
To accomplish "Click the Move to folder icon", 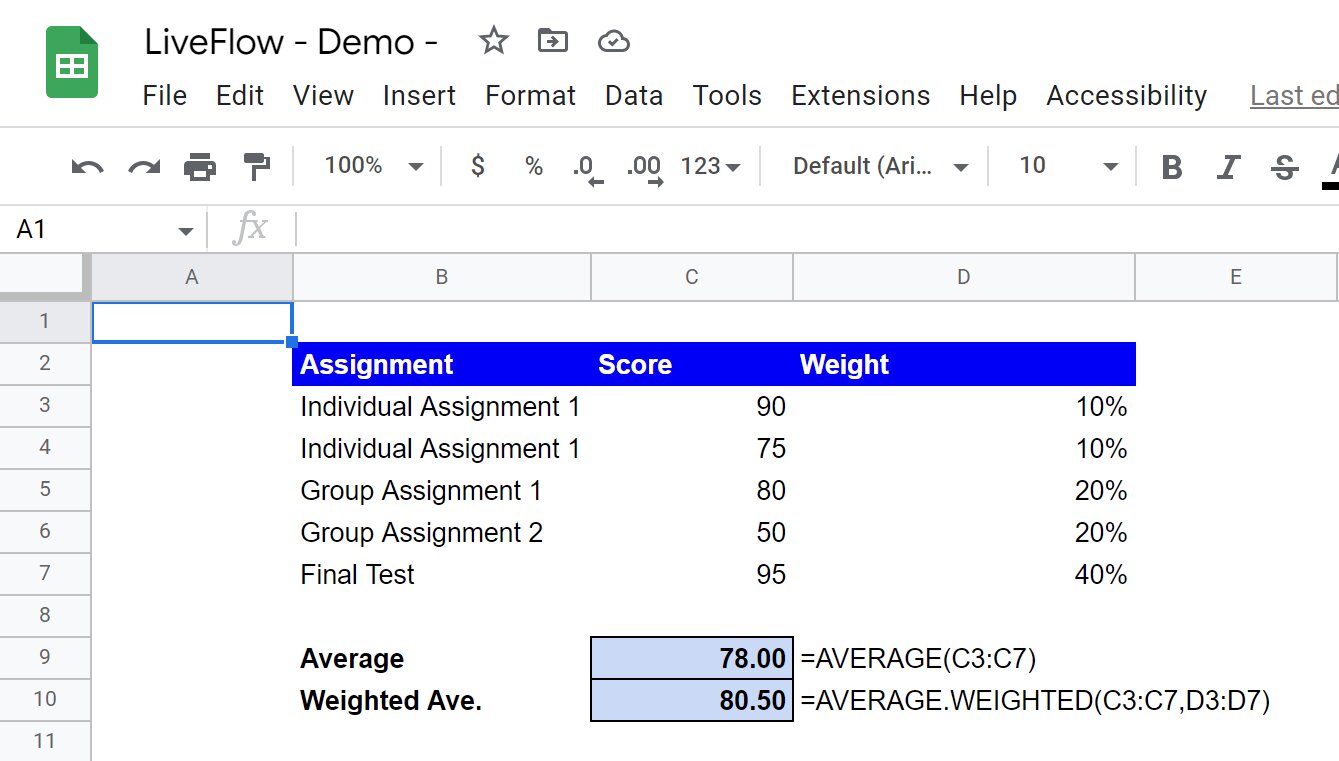I will 552,41.
